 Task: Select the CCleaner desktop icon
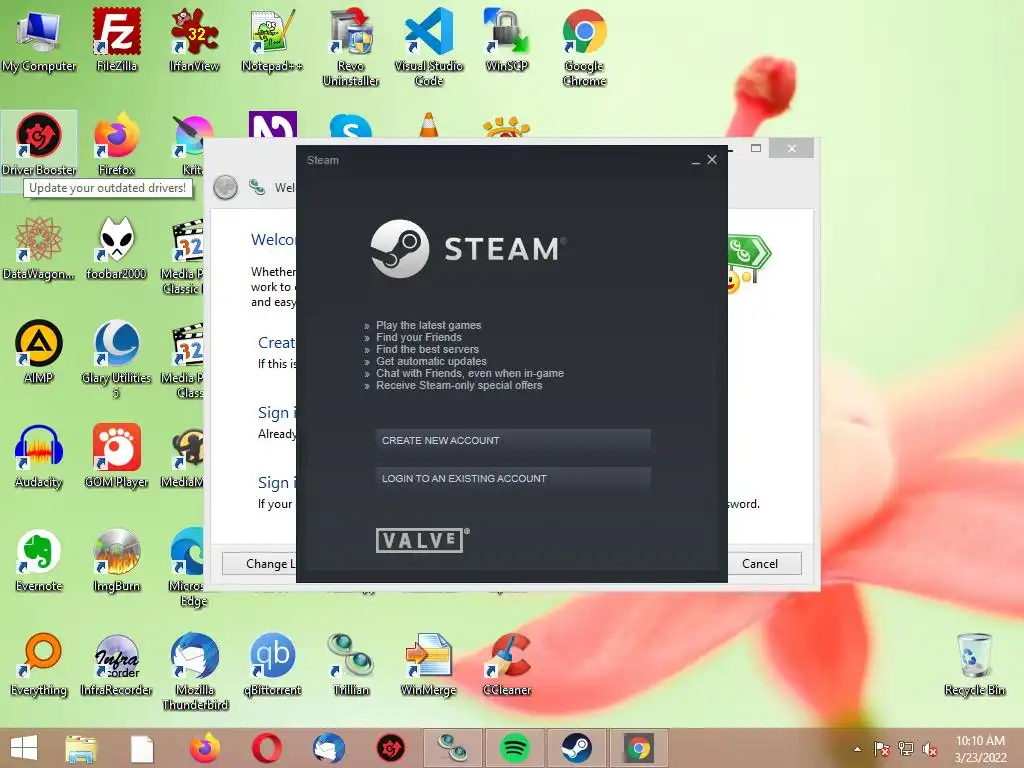[x=507, y=664]
